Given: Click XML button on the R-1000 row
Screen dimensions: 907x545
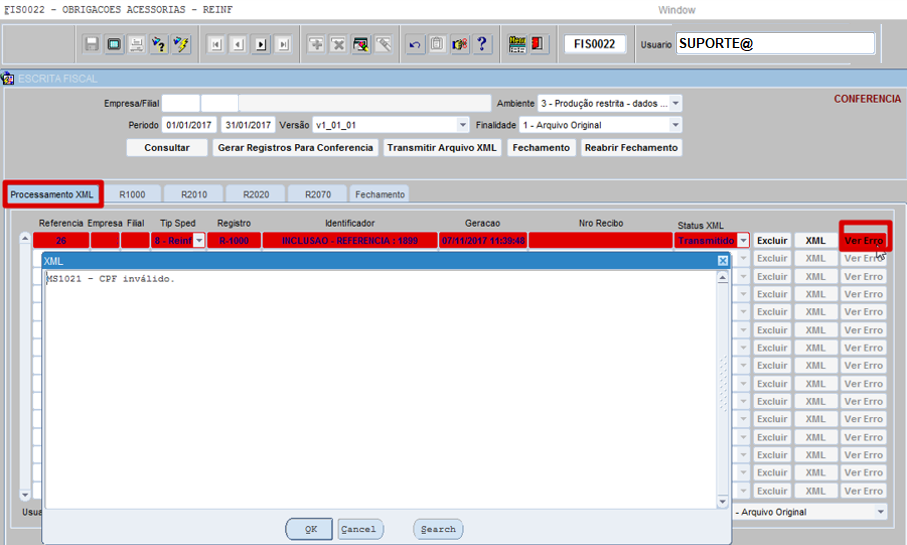Looking at the screenshot, I should [815, 241].
